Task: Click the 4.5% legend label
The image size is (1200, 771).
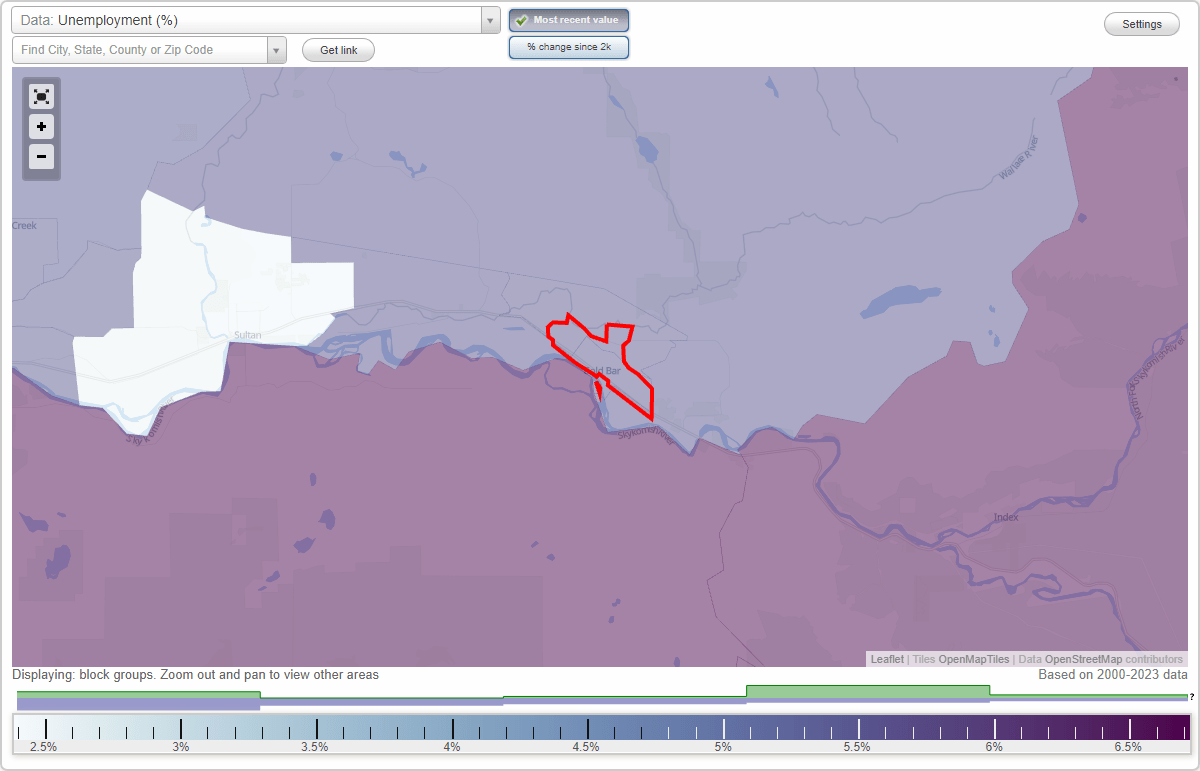Action: point(586,746)
